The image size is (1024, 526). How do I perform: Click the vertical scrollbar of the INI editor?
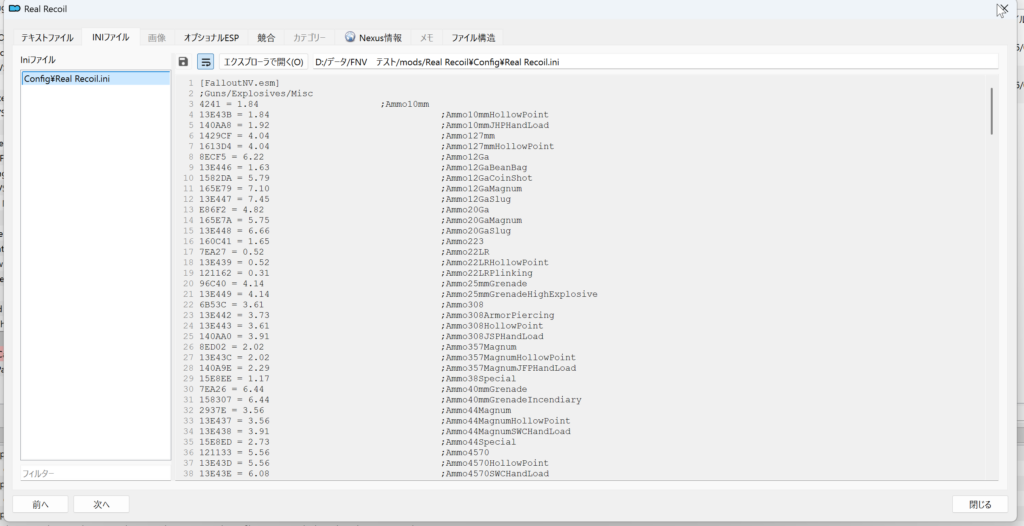[992, 110]
